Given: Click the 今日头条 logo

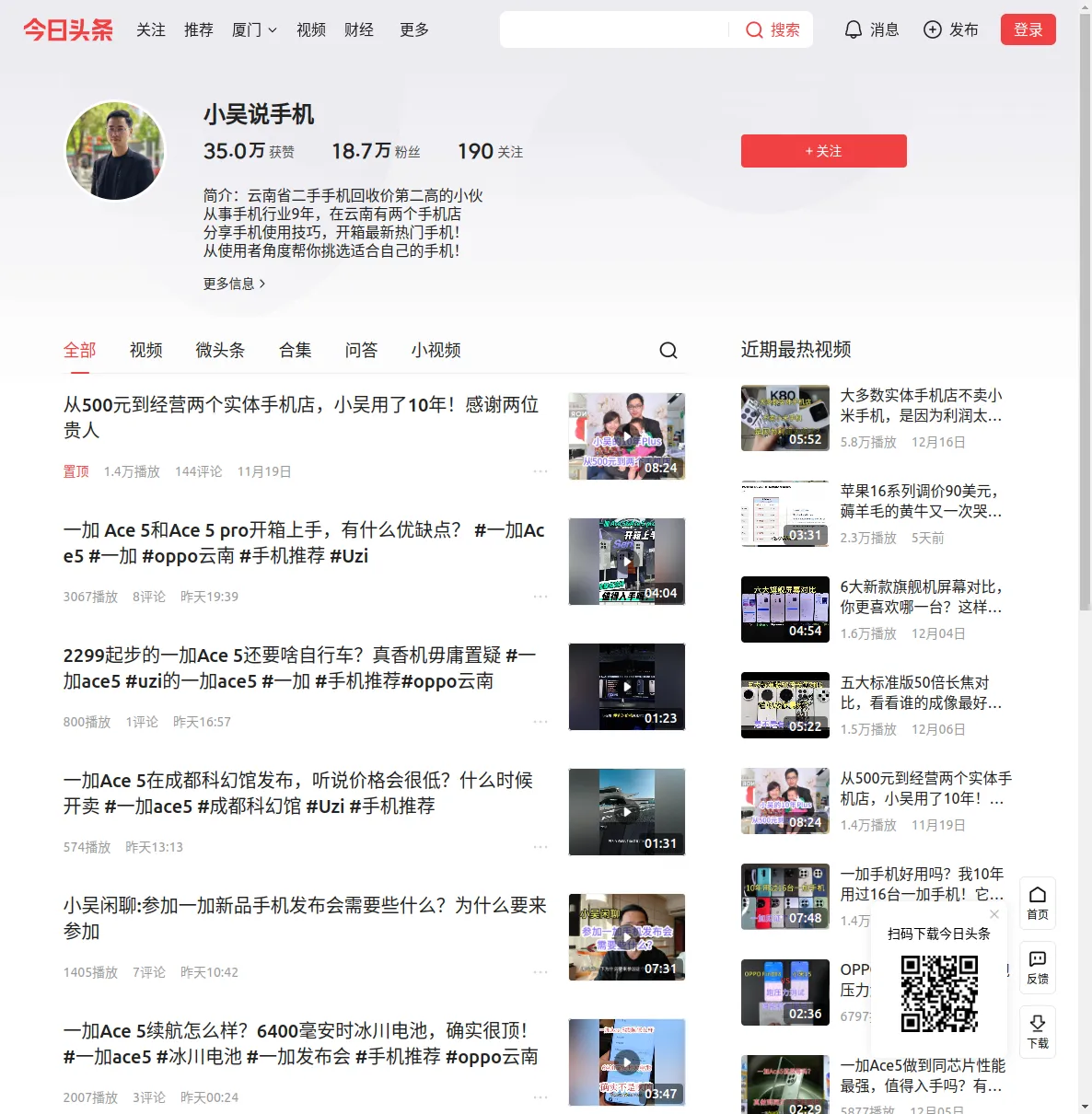Looking at the screenshot, I should click(68, 29).
